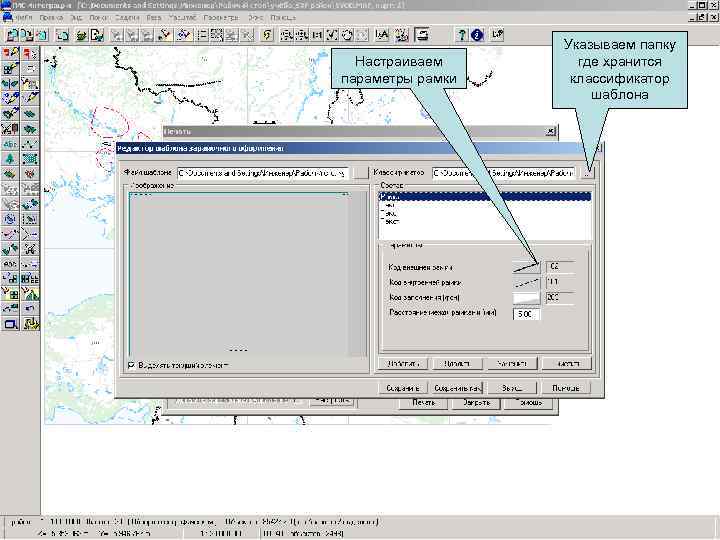Click the first toolbar icon at far left
This screenshot has width=720, height=540.
click(x=12, y=35)
